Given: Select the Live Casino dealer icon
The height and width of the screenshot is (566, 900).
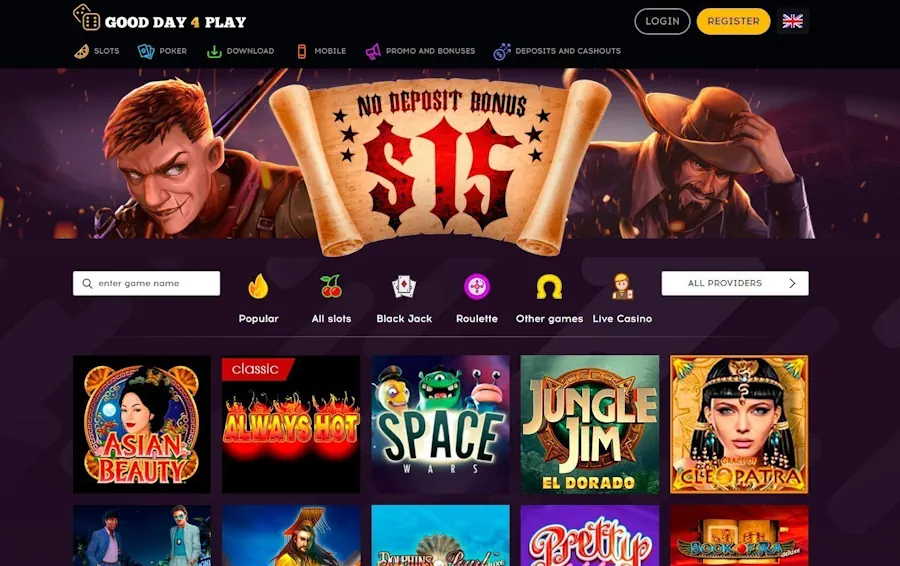Looking at the screenshot, I should [622, 286].
